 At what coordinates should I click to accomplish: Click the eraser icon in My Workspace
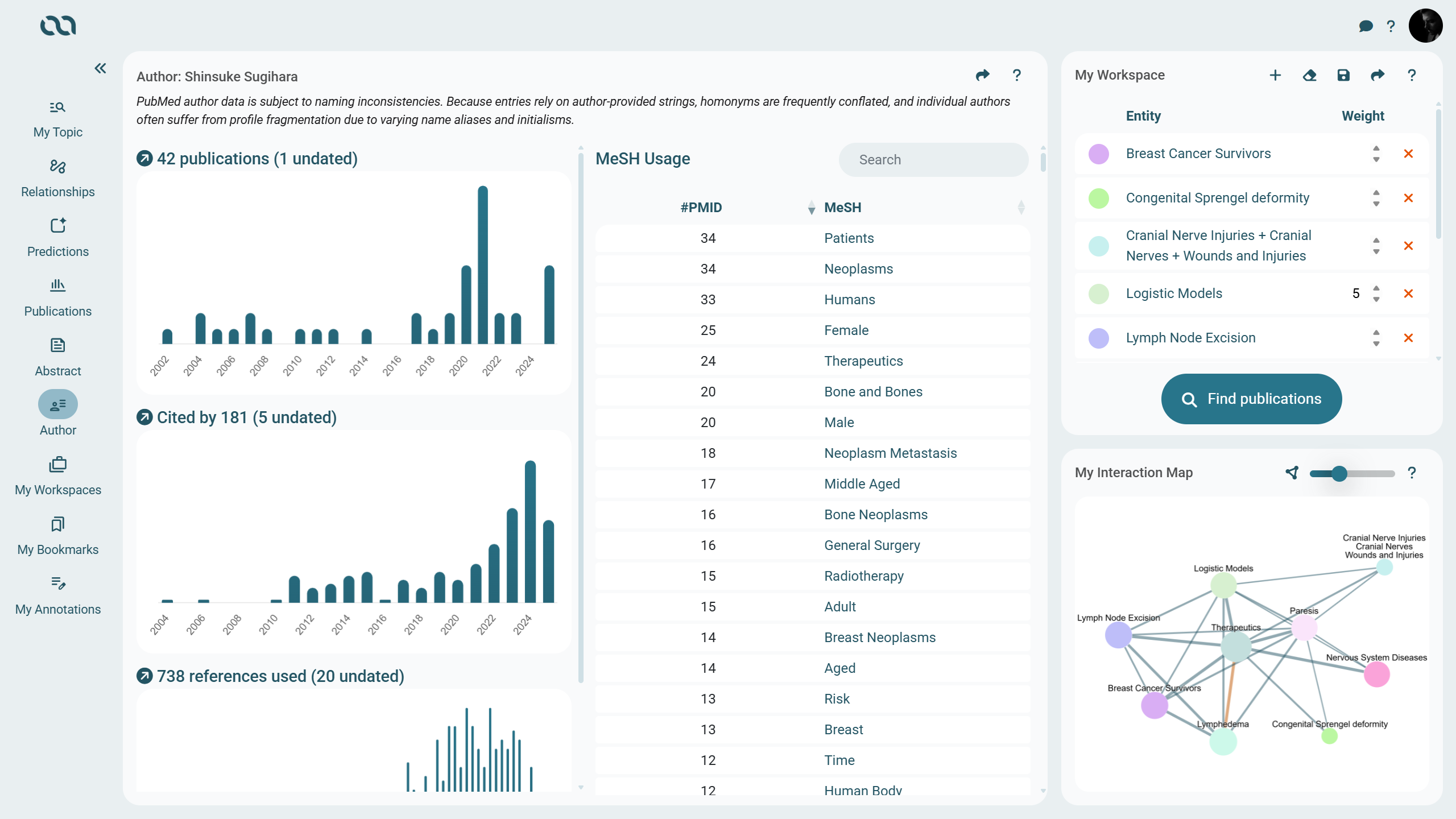(x=1309, y=75)
